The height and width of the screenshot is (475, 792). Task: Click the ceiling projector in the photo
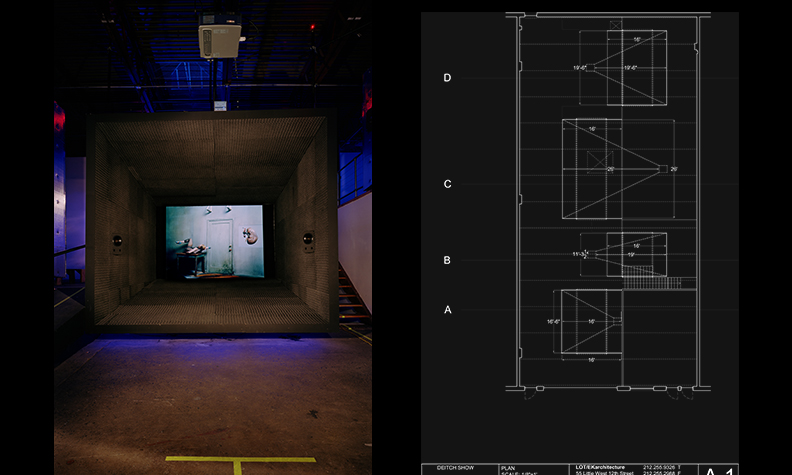220,36
